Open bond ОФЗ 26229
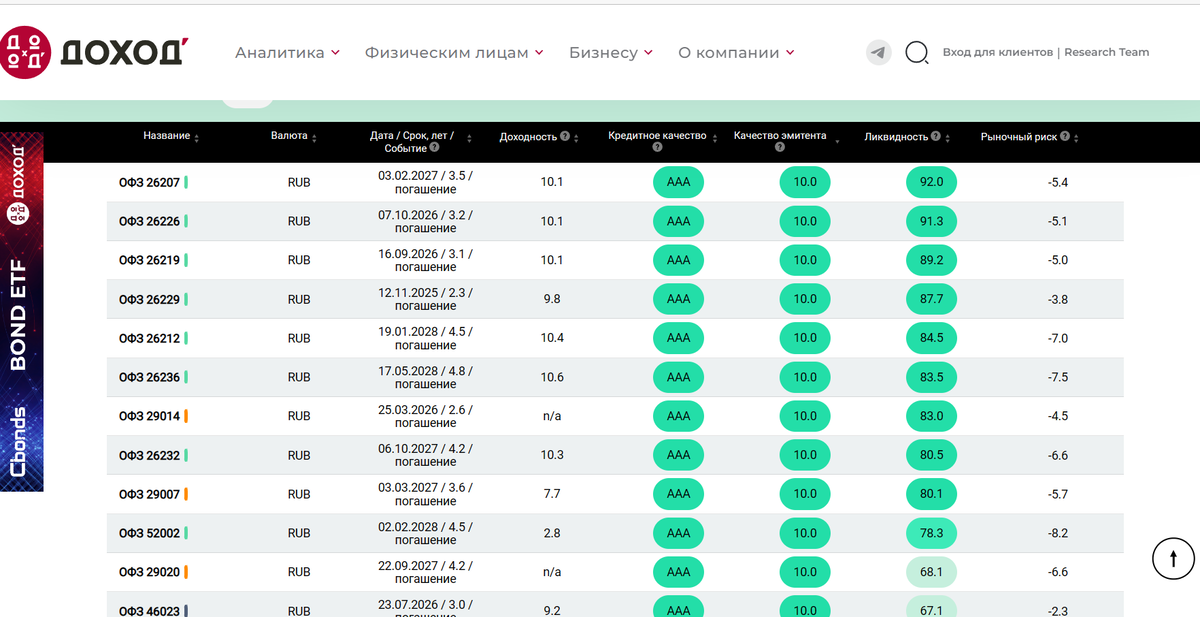 tap(150, 299)
